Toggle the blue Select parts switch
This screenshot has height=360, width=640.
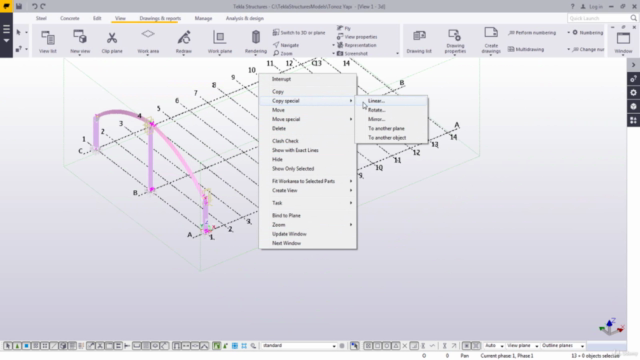(26, 346)
